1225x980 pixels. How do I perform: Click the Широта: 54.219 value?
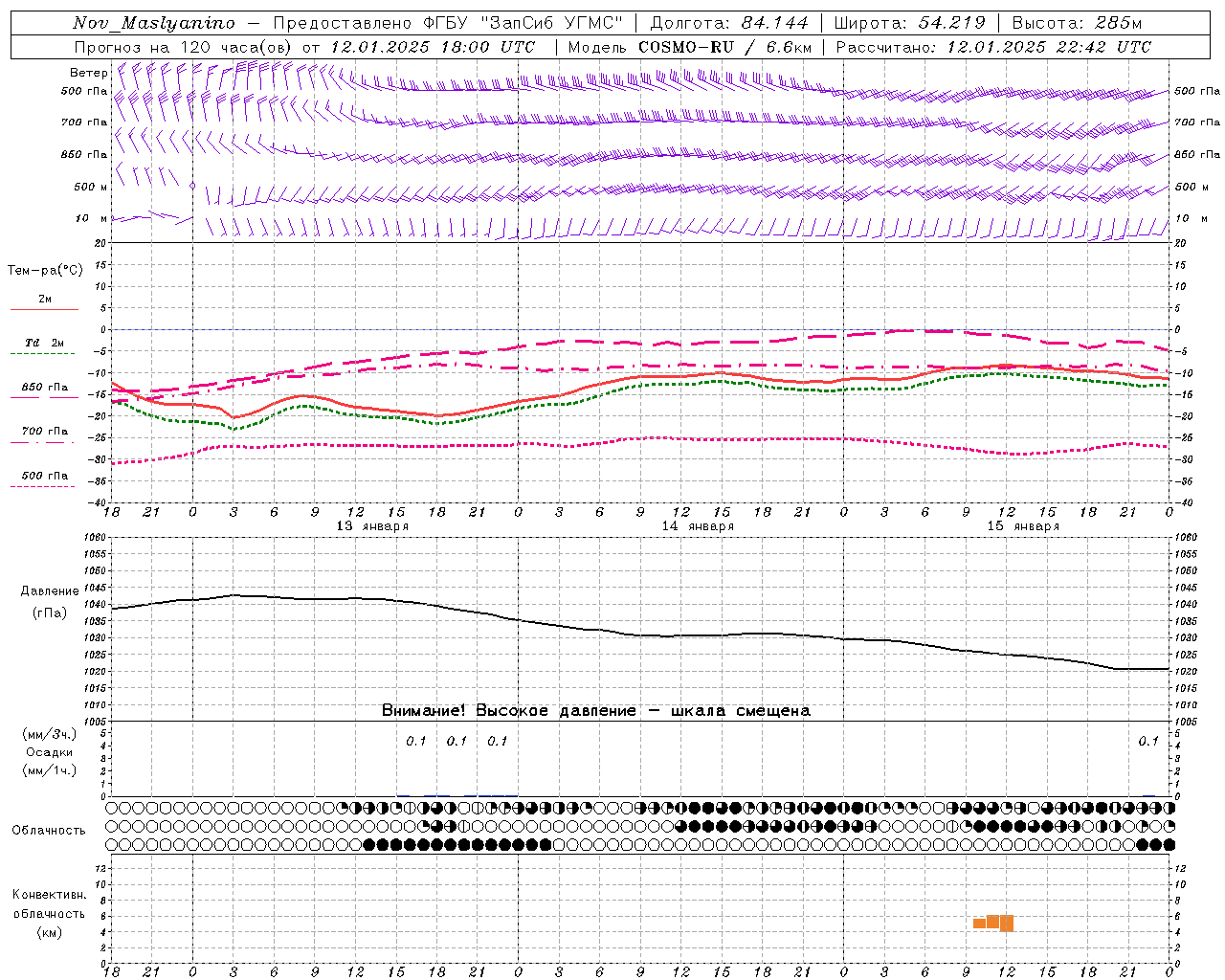909,23
